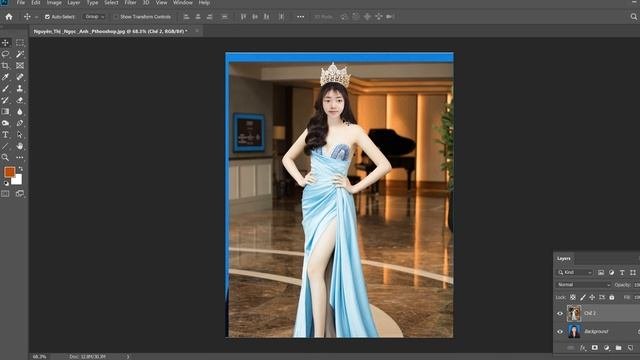Select the Clone Stamp tool

coord(20,88)
